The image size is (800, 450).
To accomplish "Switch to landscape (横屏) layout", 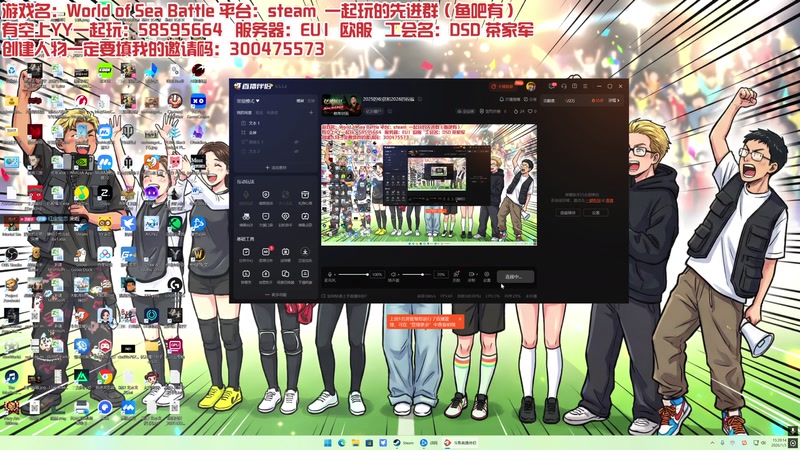I will click(x=300, y=101).
